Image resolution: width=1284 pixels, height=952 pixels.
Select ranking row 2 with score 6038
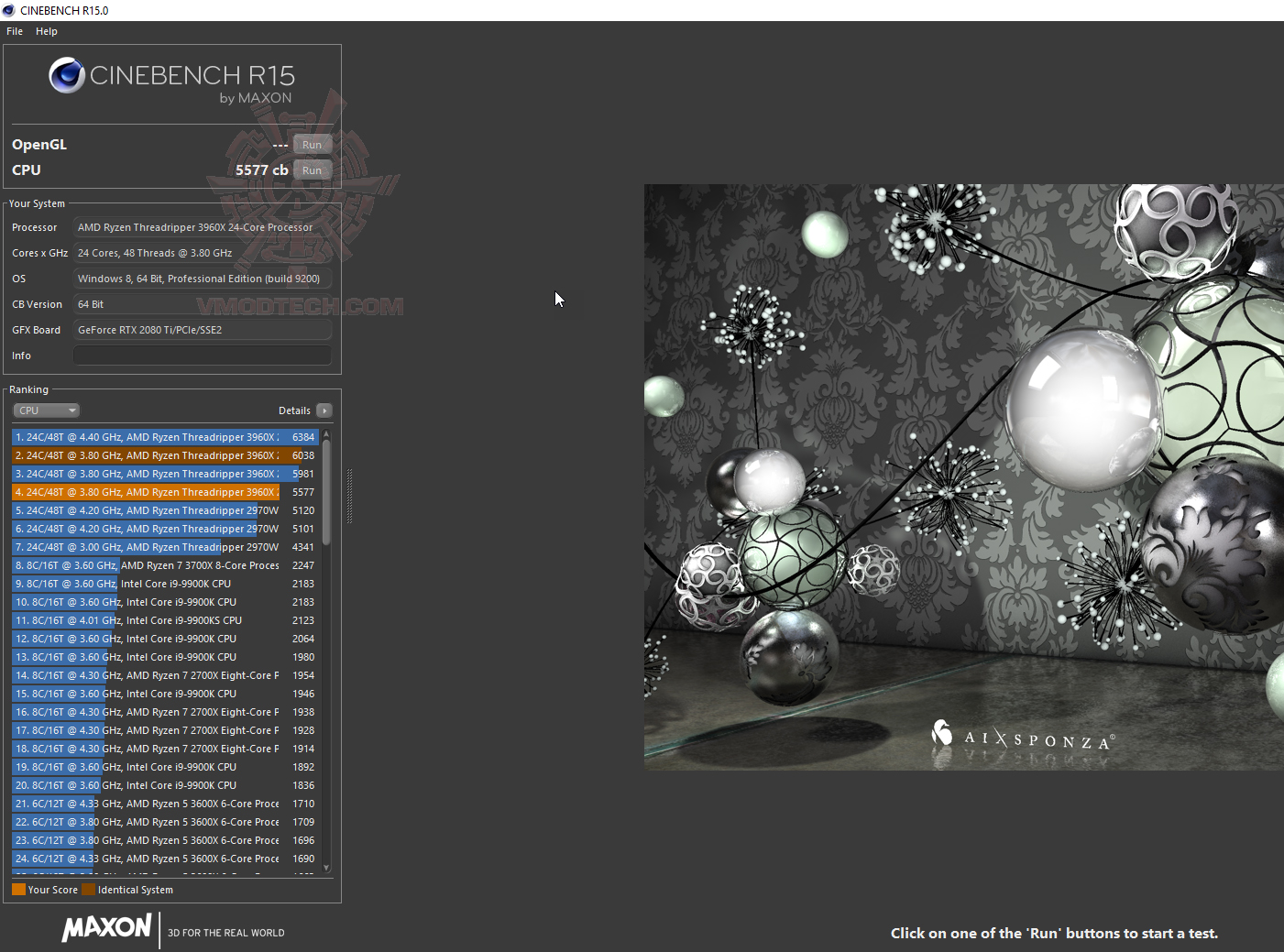click(x=165, y=455)
